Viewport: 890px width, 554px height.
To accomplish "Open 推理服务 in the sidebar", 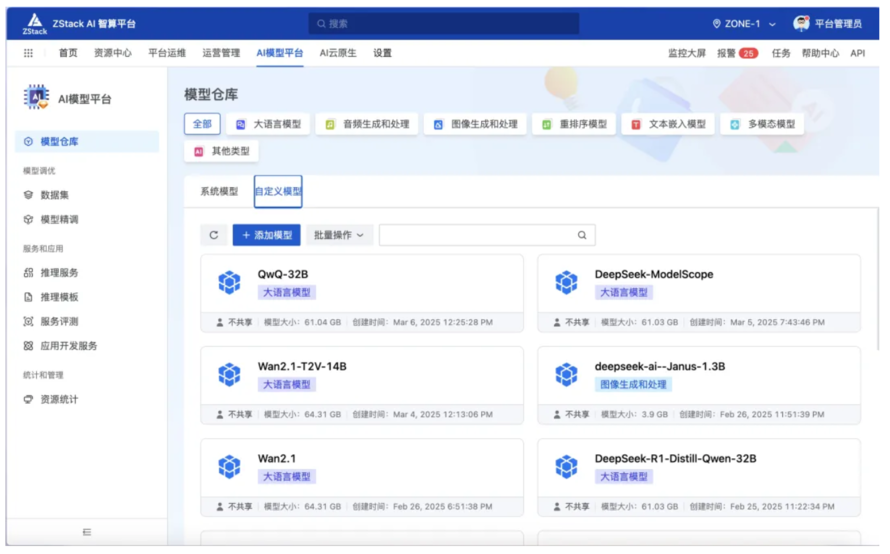I will [59, 273].
